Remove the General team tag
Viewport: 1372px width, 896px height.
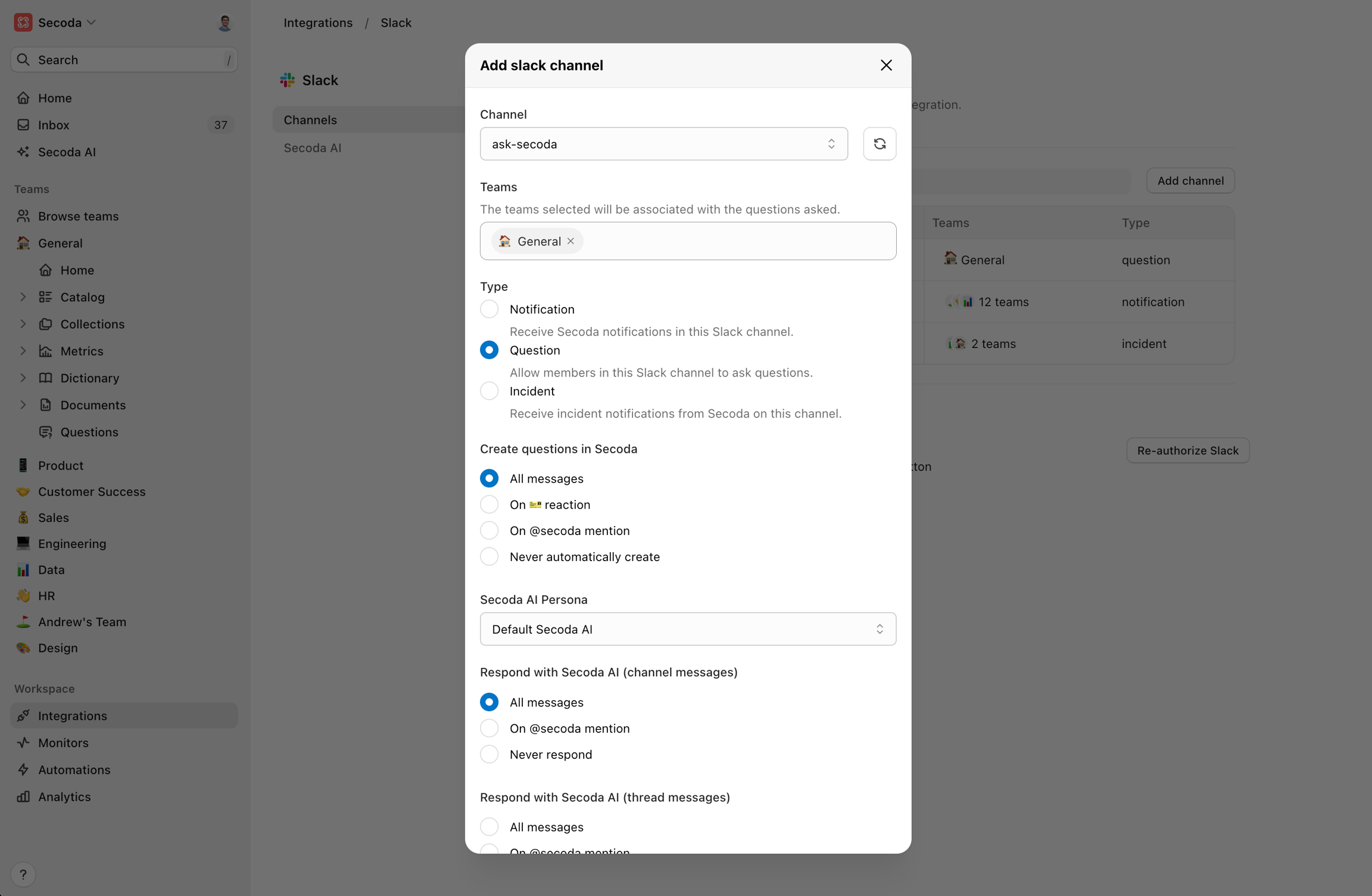coord(570,241)
